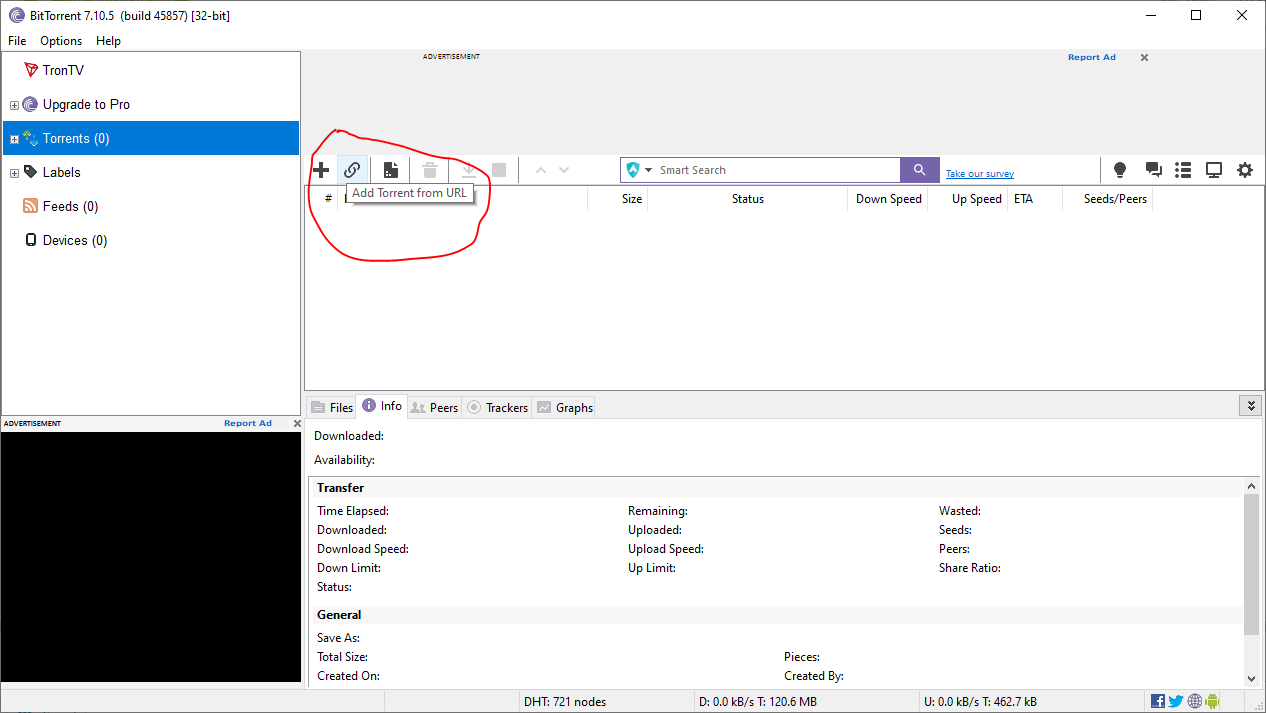
Task: Switch to the Trackers tab
Action: 498,407
